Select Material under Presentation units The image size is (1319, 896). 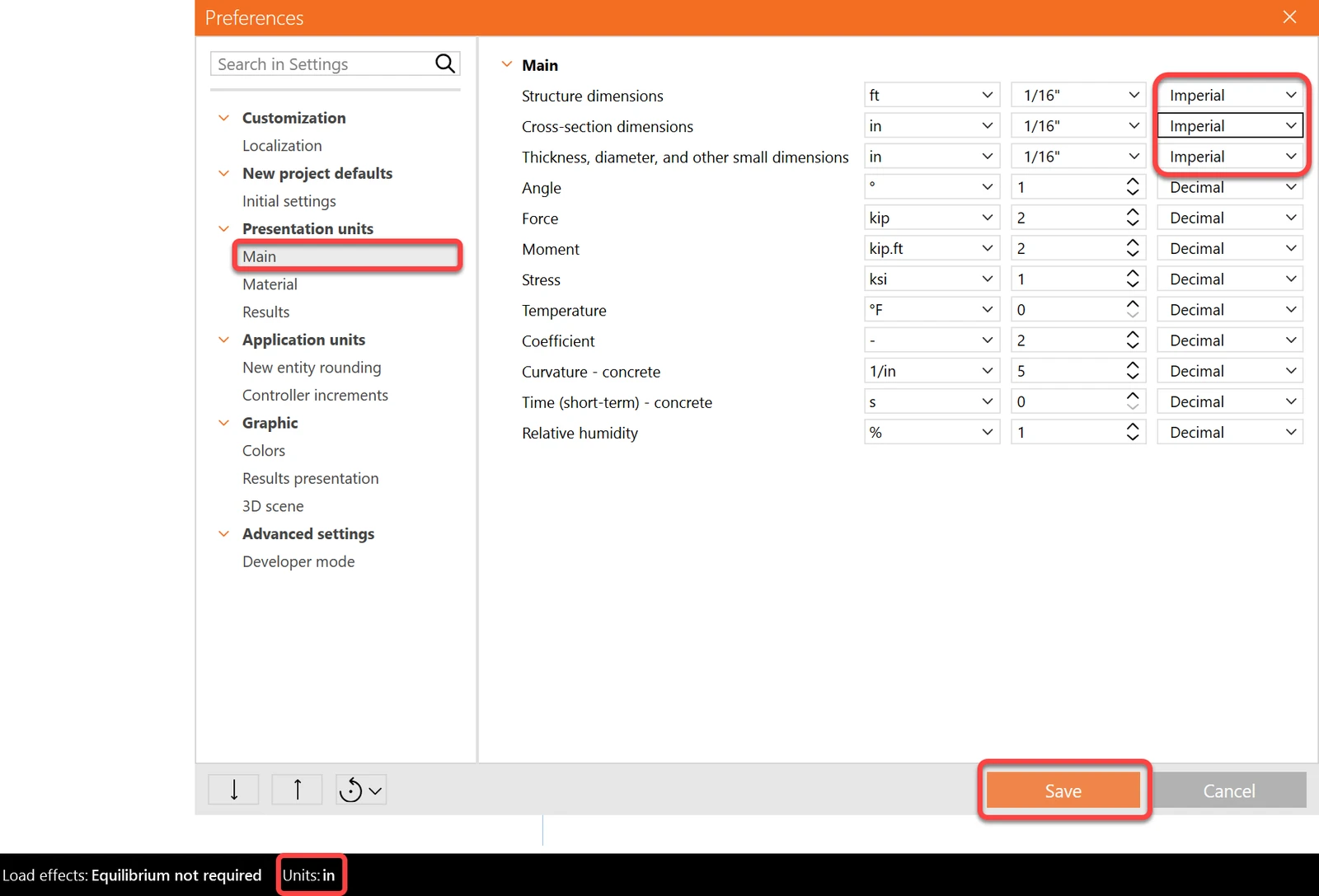click(x=270, y=284)
